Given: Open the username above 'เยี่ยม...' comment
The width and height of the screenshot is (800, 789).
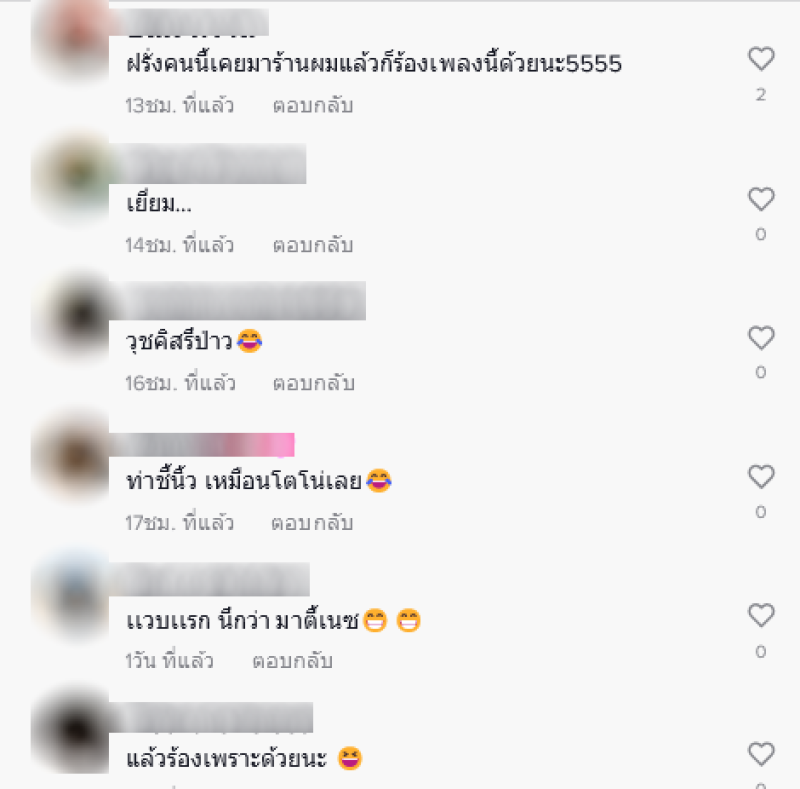Looking at the screenshot, I should [208, 163].
